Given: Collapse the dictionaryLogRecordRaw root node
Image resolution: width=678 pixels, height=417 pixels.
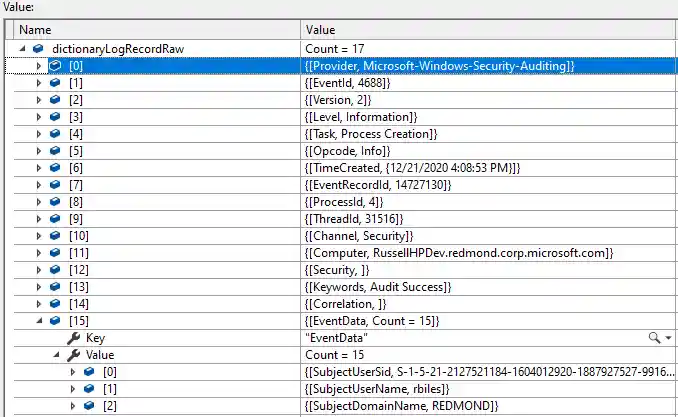Looking at the screenshot, I should tap(22, 48).
